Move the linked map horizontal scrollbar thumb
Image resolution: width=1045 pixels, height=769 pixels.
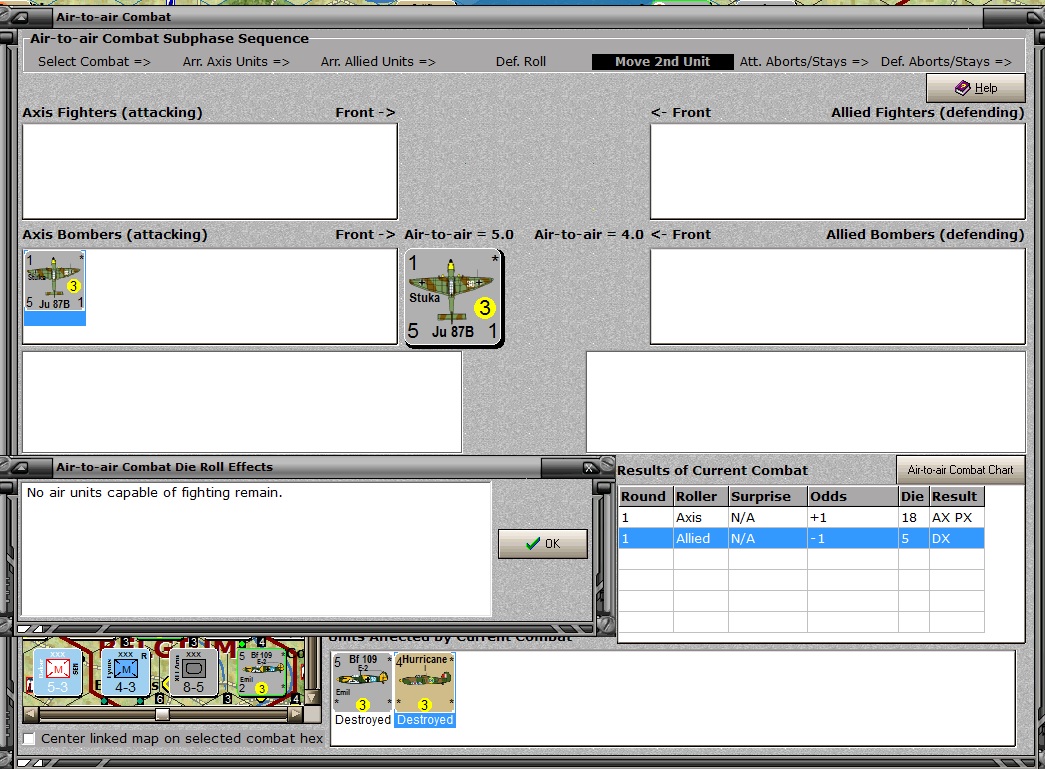162,714
